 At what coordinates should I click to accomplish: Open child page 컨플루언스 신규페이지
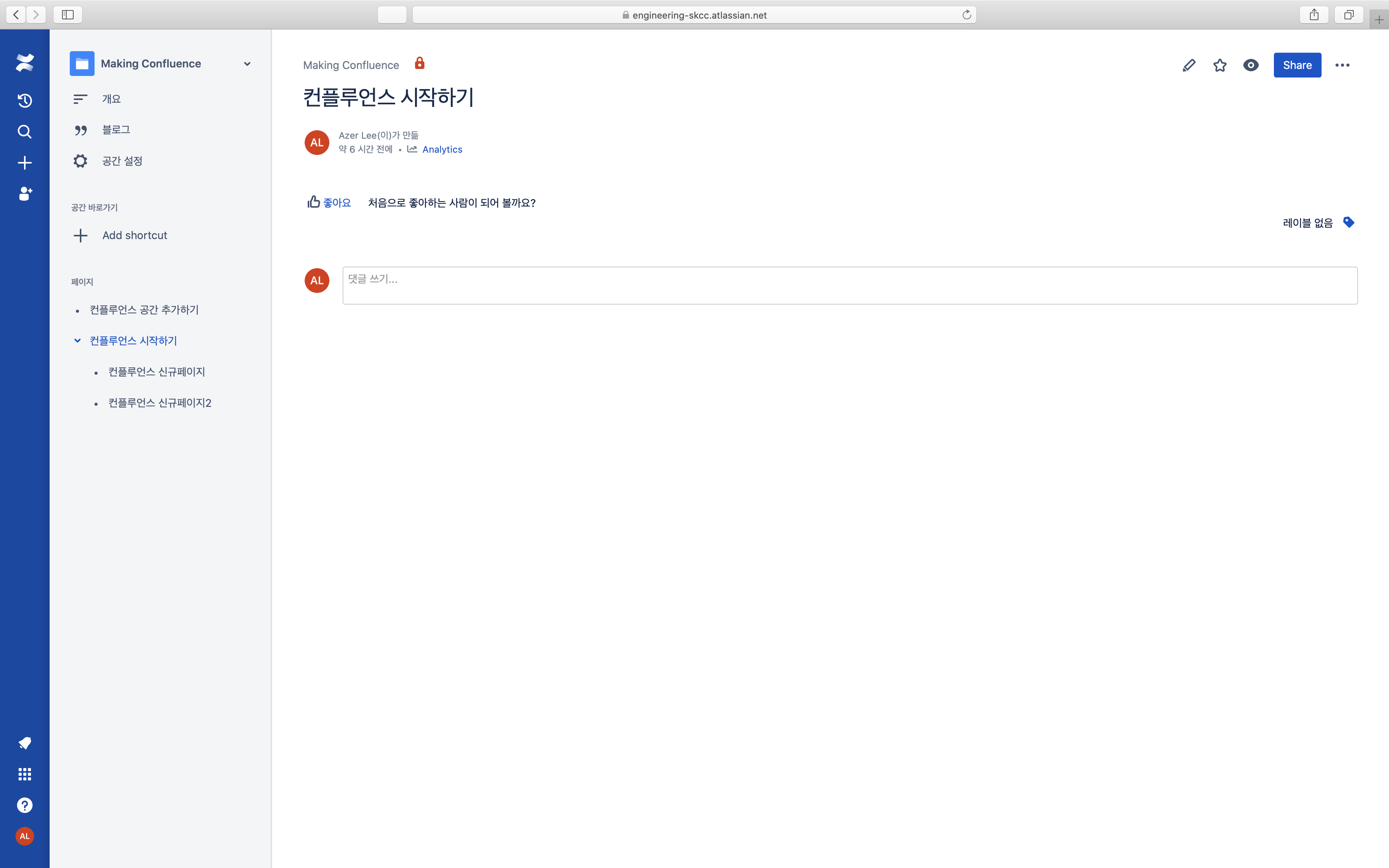[157, 372]
